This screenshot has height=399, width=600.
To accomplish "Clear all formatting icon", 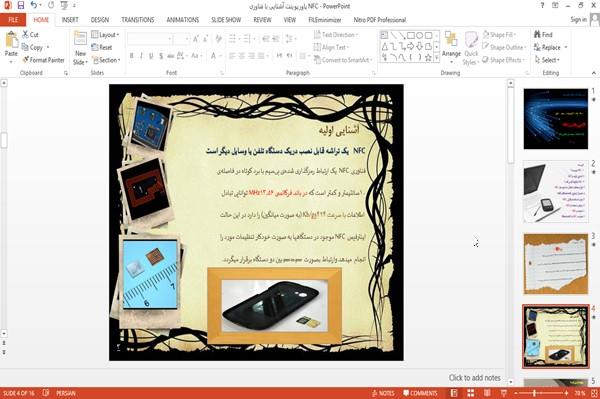I will click(x=218, y=39).
